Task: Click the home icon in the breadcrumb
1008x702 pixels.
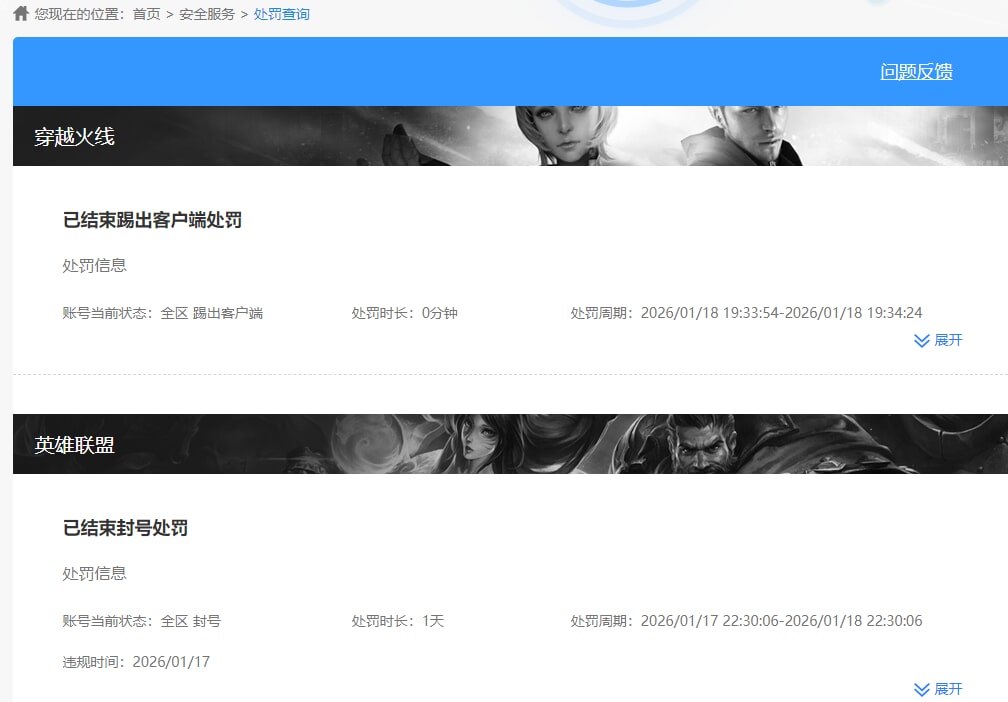Action: 21,14
